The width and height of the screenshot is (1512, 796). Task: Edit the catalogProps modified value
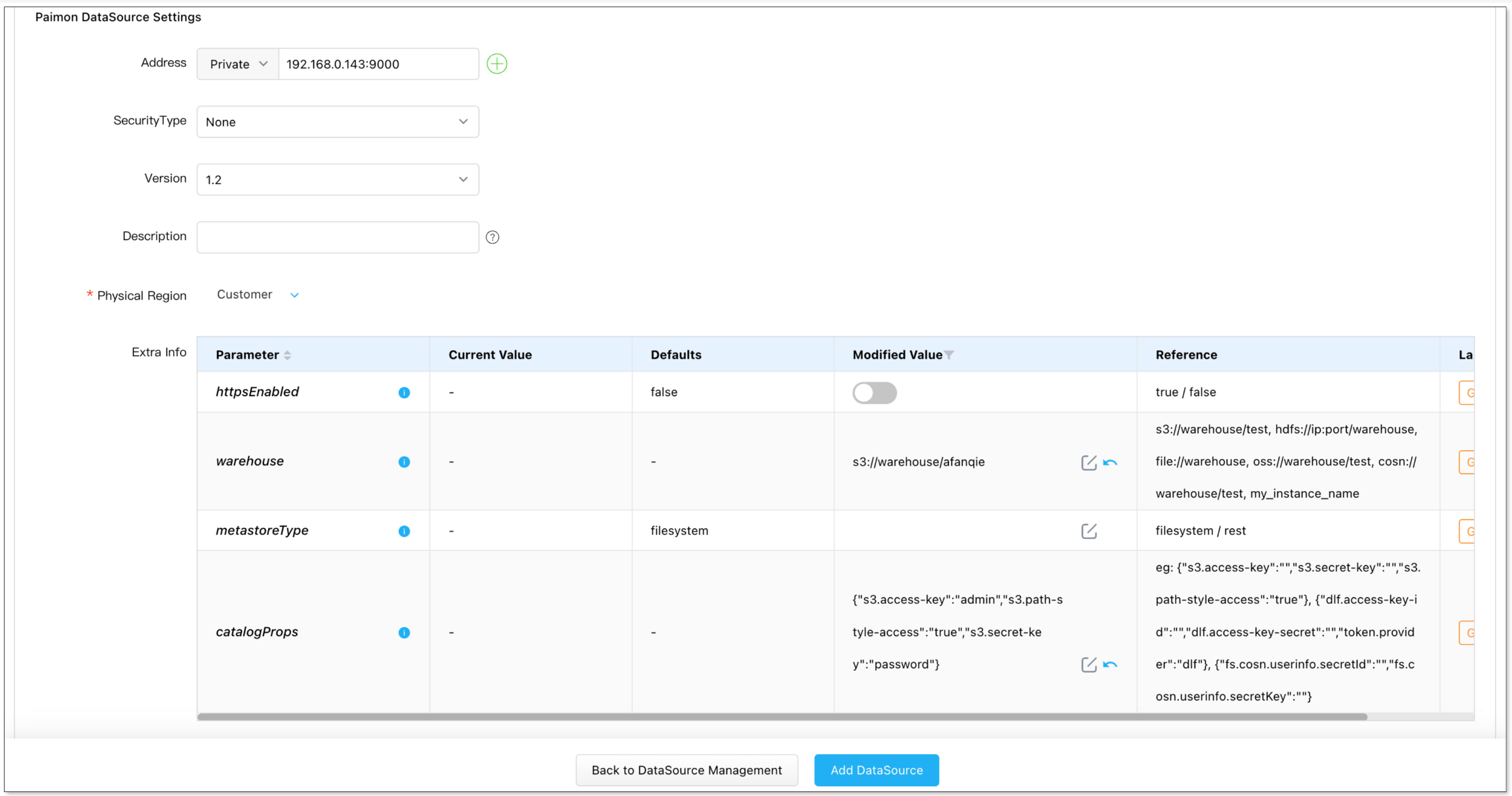tap(1088, 665)
